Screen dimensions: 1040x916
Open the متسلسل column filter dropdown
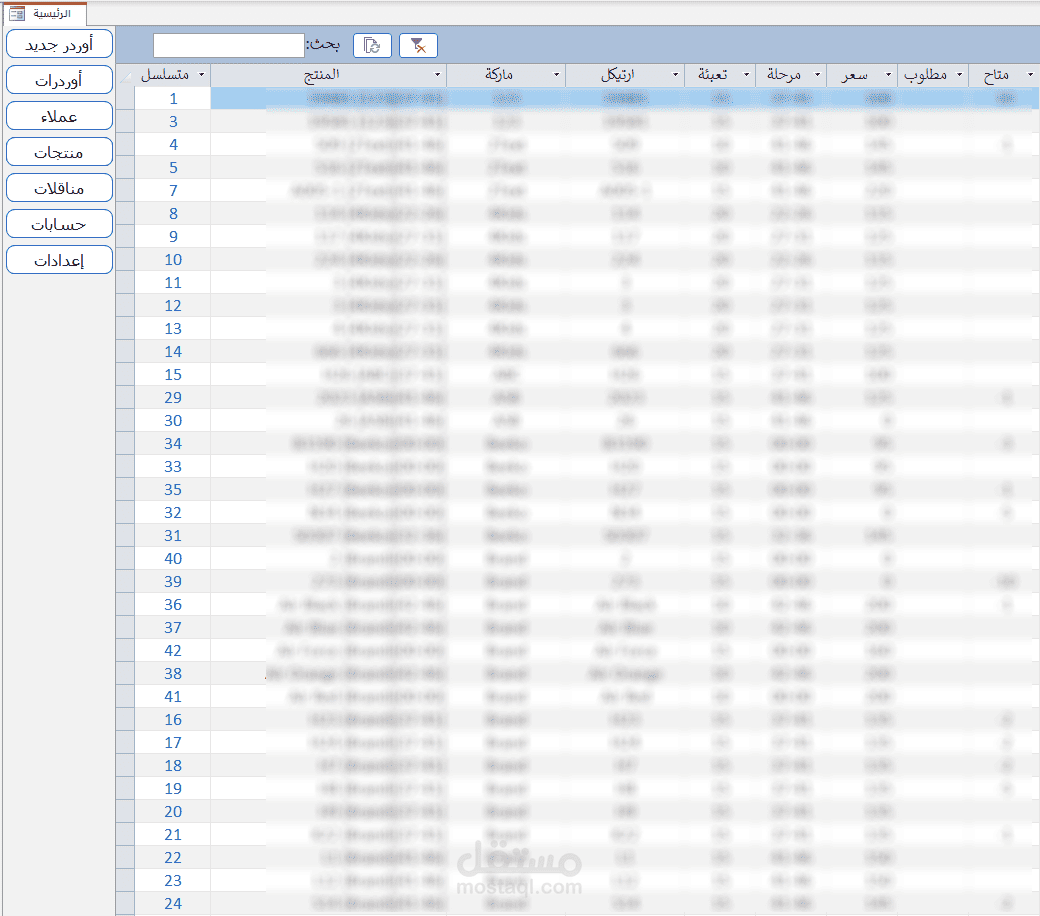(x=202, y=75)
